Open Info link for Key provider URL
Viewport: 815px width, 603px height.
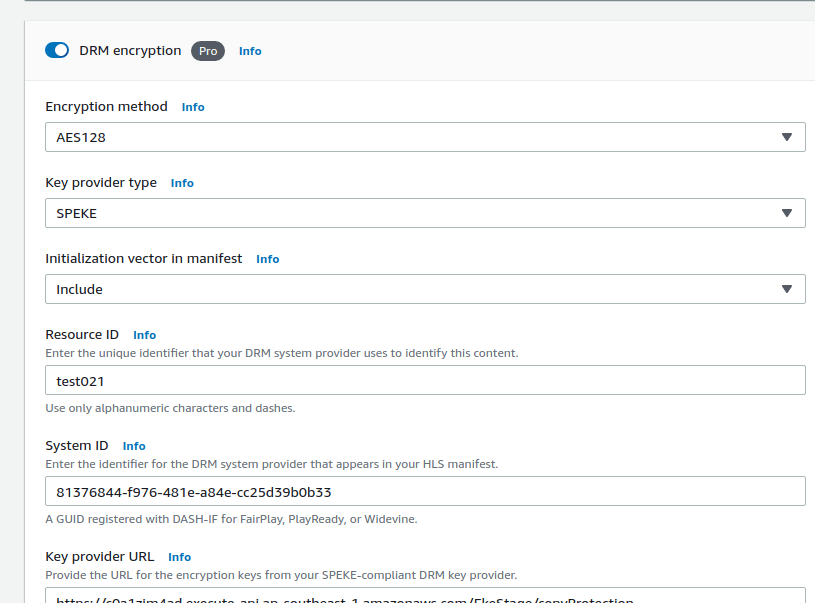click(x=179, y=557)
